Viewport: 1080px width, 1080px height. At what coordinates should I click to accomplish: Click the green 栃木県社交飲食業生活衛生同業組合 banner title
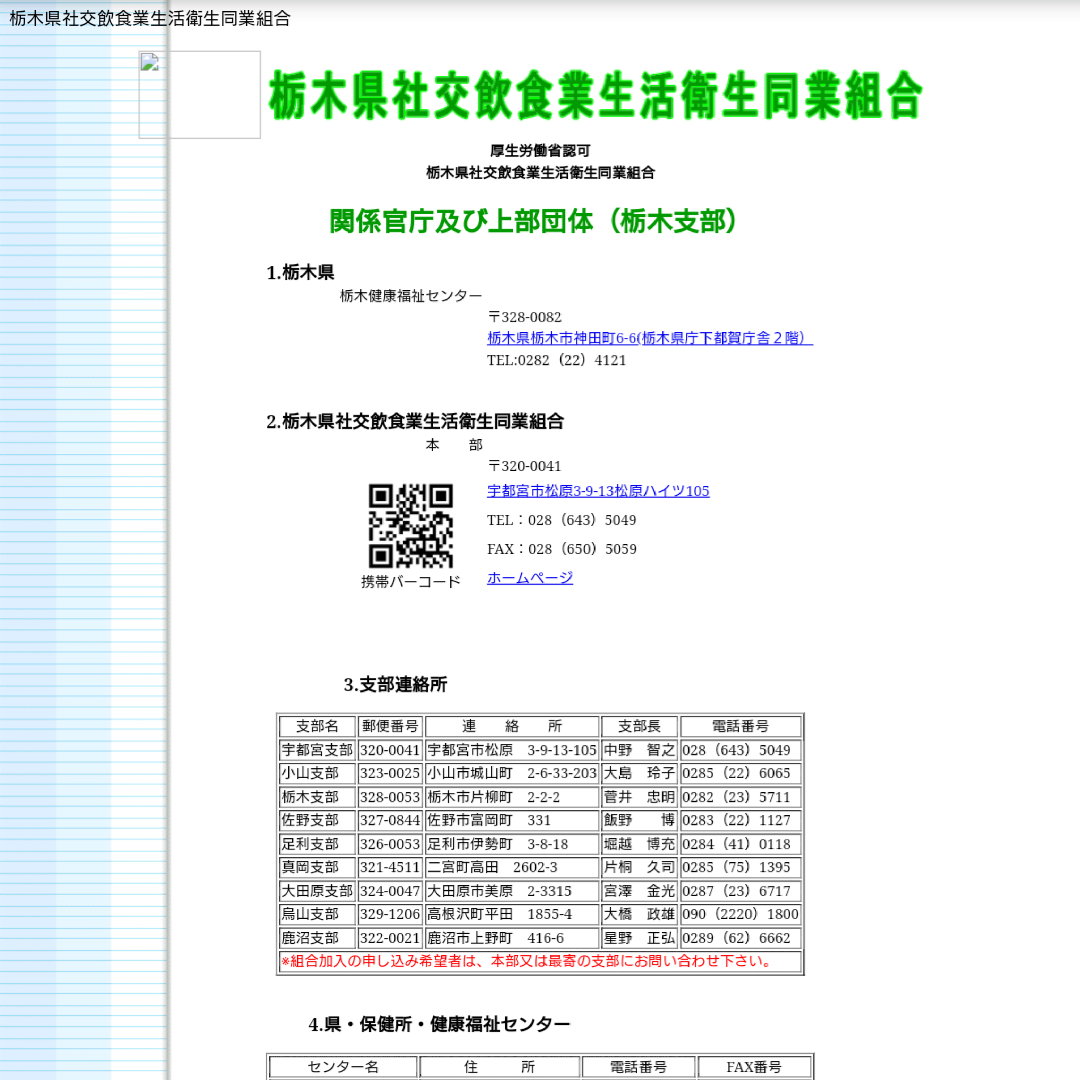pyautogui.click(x=595, y=96)
